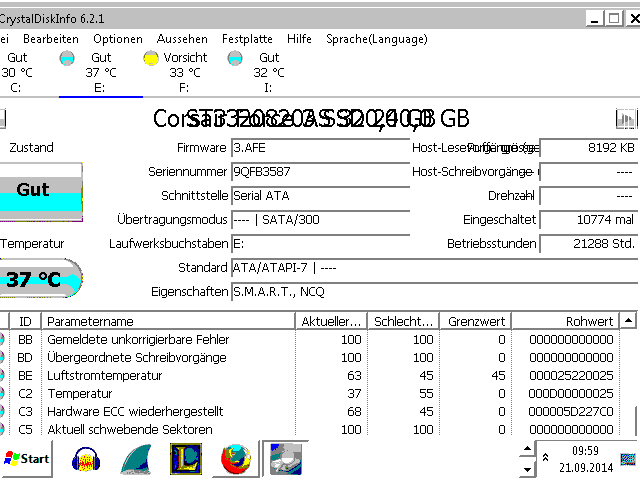The height and width of the screenshot is (480, 640).
Task: Select row Hardware ECC wiederhergestellt
Action: point(309,411)
